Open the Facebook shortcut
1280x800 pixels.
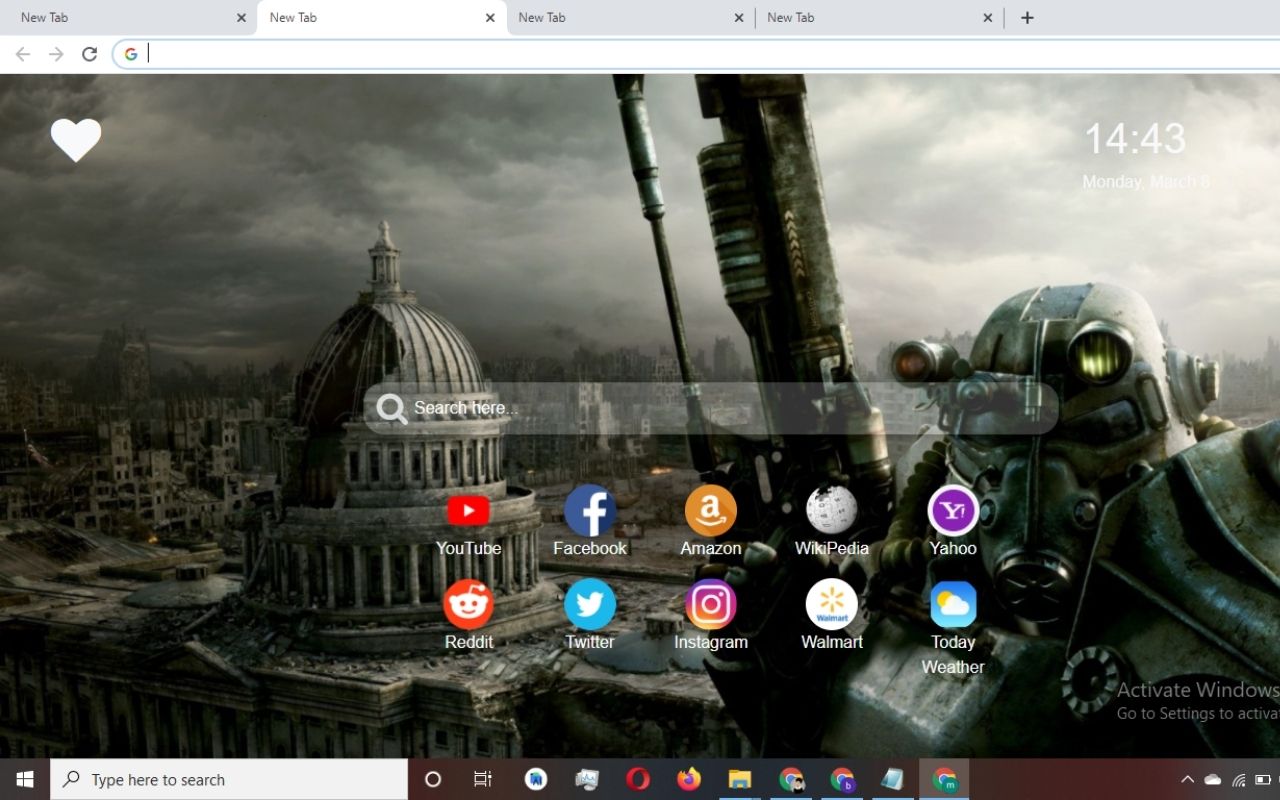click(x=589, y=509)
